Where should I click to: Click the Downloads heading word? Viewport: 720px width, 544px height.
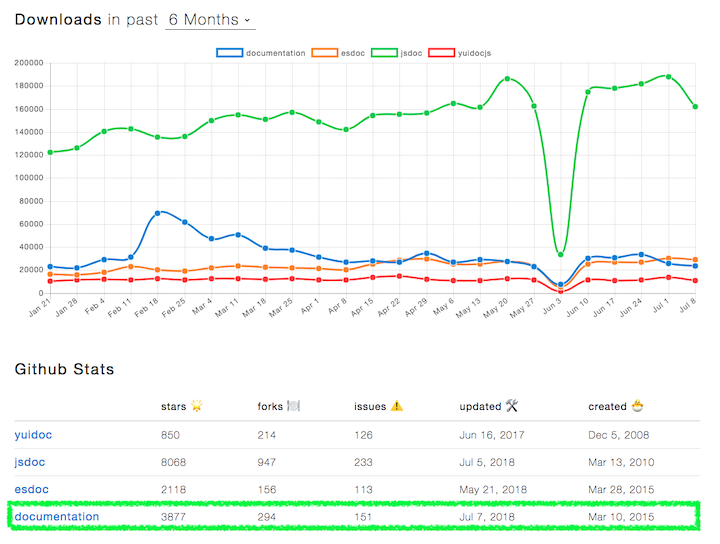(58, 20)
